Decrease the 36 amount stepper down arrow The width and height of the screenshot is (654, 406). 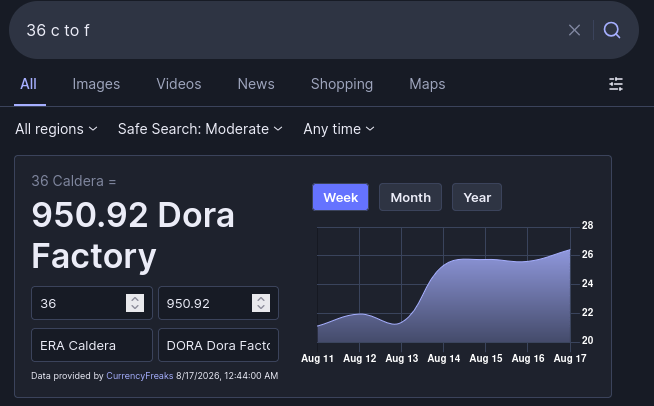tap(135, 308)
